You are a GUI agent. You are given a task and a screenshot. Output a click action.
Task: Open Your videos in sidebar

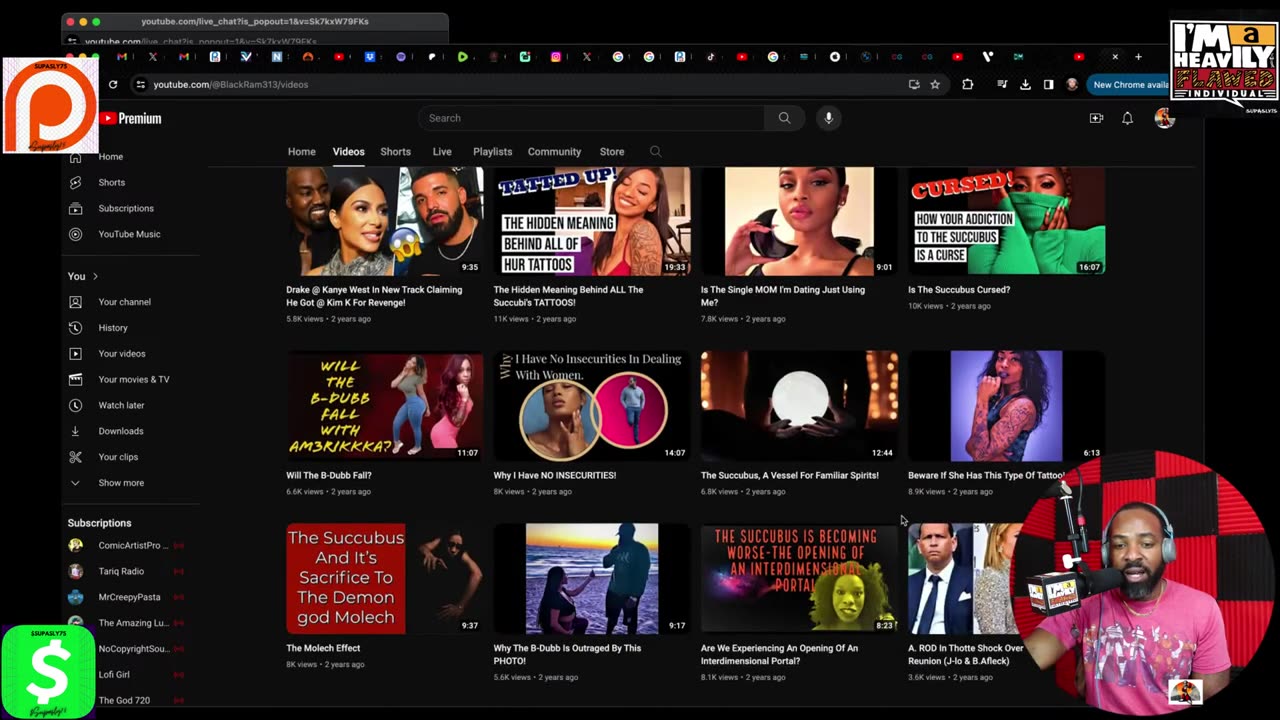[121, 354]
